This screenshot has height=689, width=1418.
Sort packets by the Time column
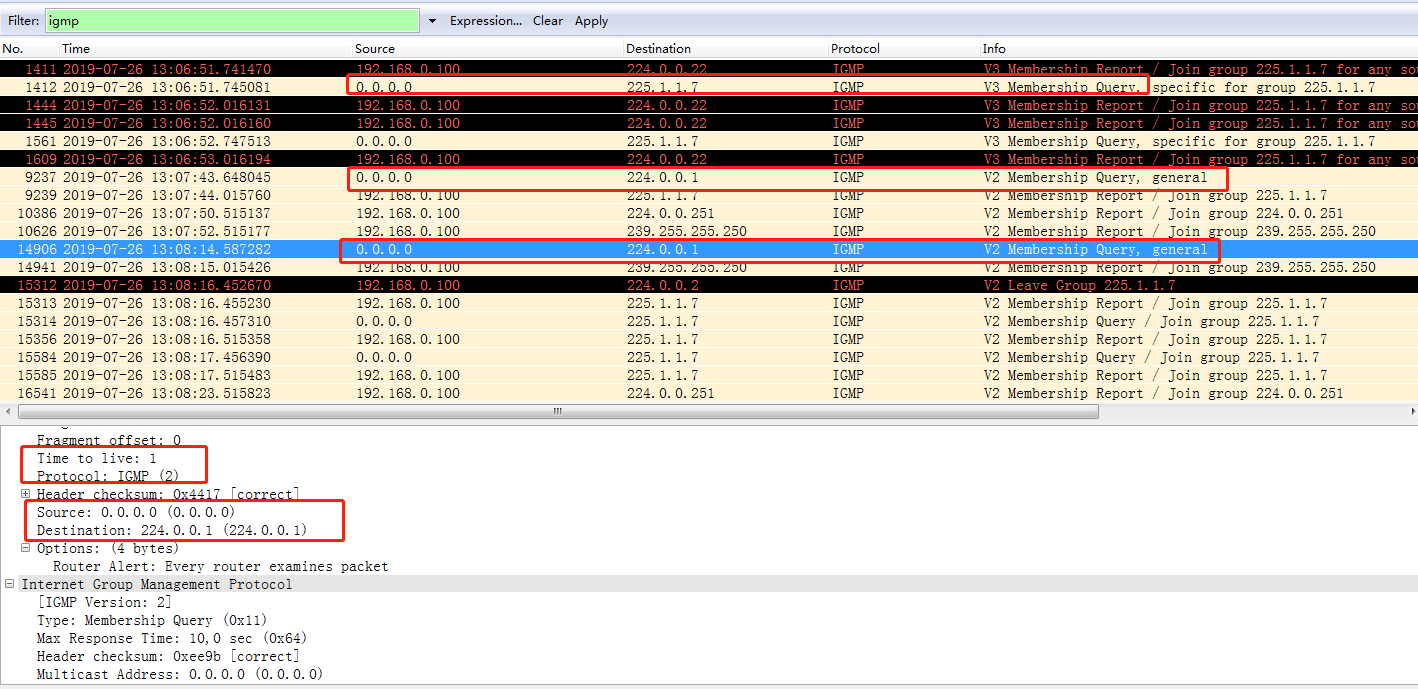tap(75, 48)
